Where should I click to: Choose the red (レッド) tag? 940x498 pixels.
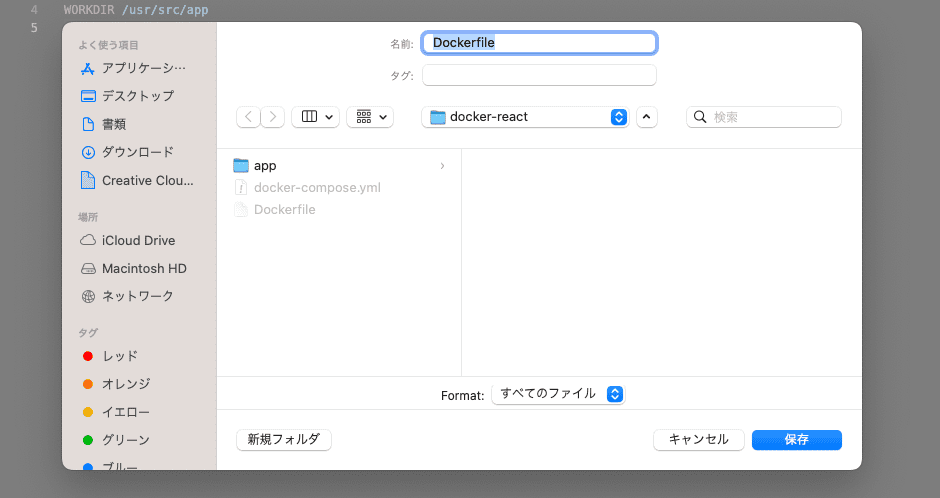(119, 356)
